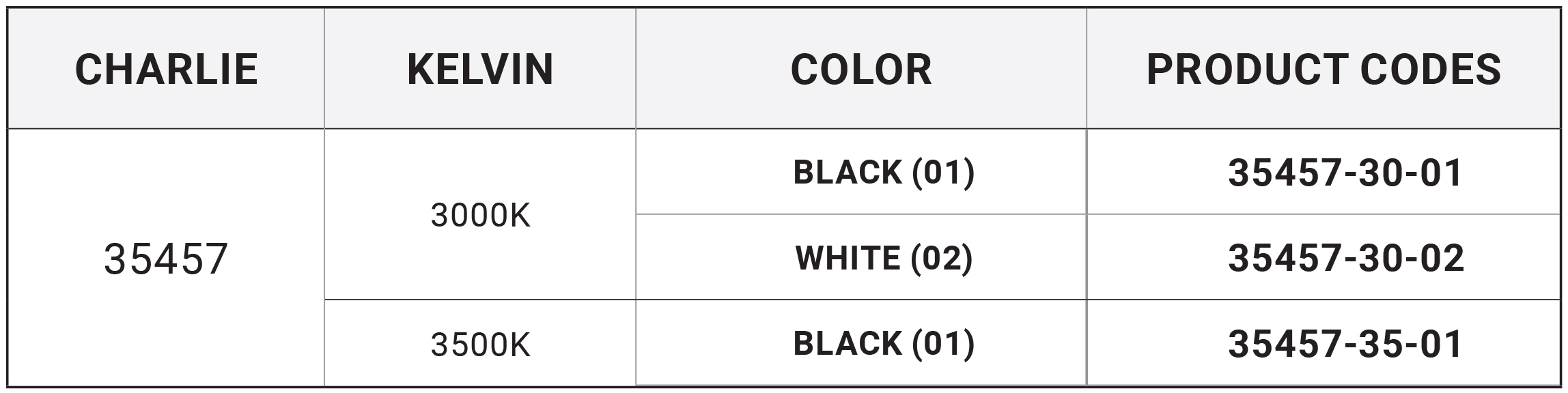Image resolution: width=1568 pixels, height=393 pixels.
Task: Select the 3500K Kelvin cell
Action: 480,345
